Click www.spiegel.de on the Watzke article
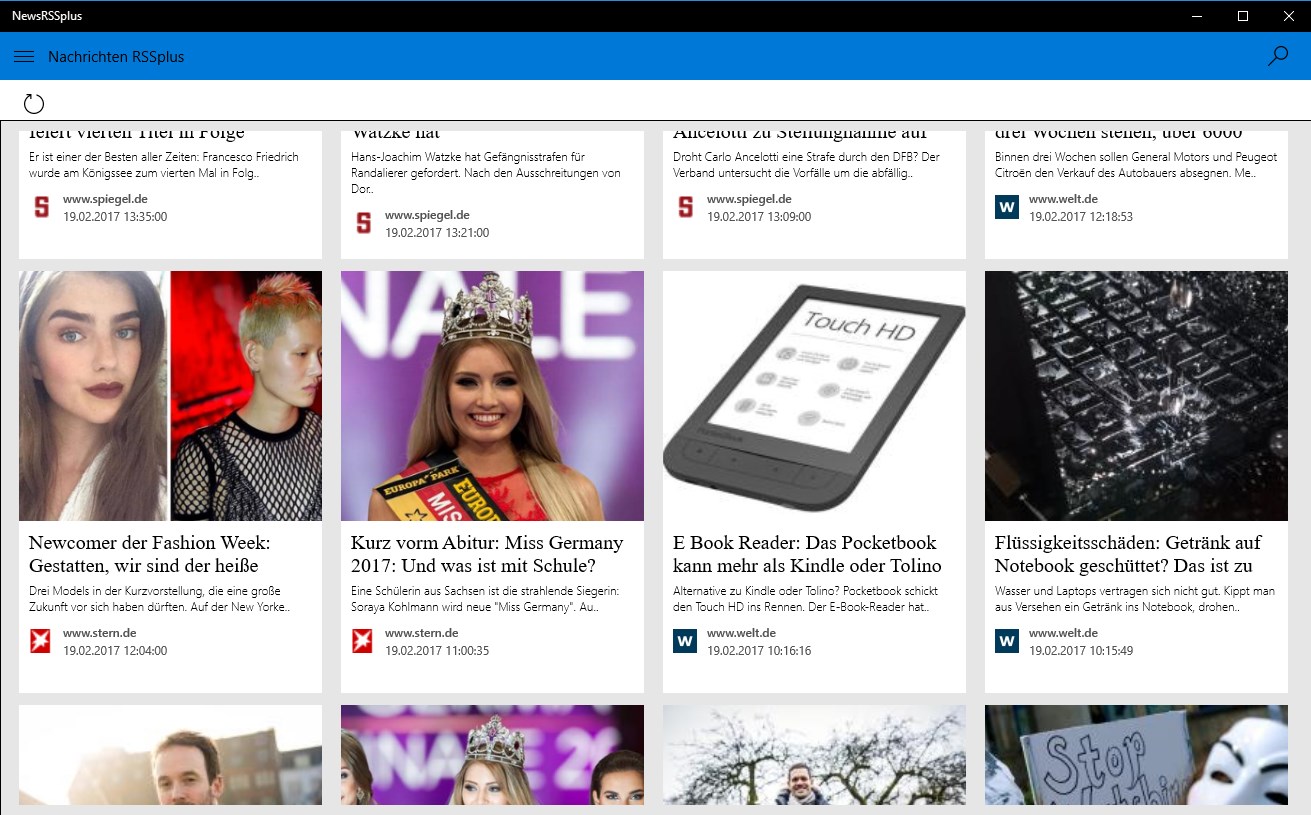Screen dimensions: 1311x815 pyautogui.click(x=427, y=215)
